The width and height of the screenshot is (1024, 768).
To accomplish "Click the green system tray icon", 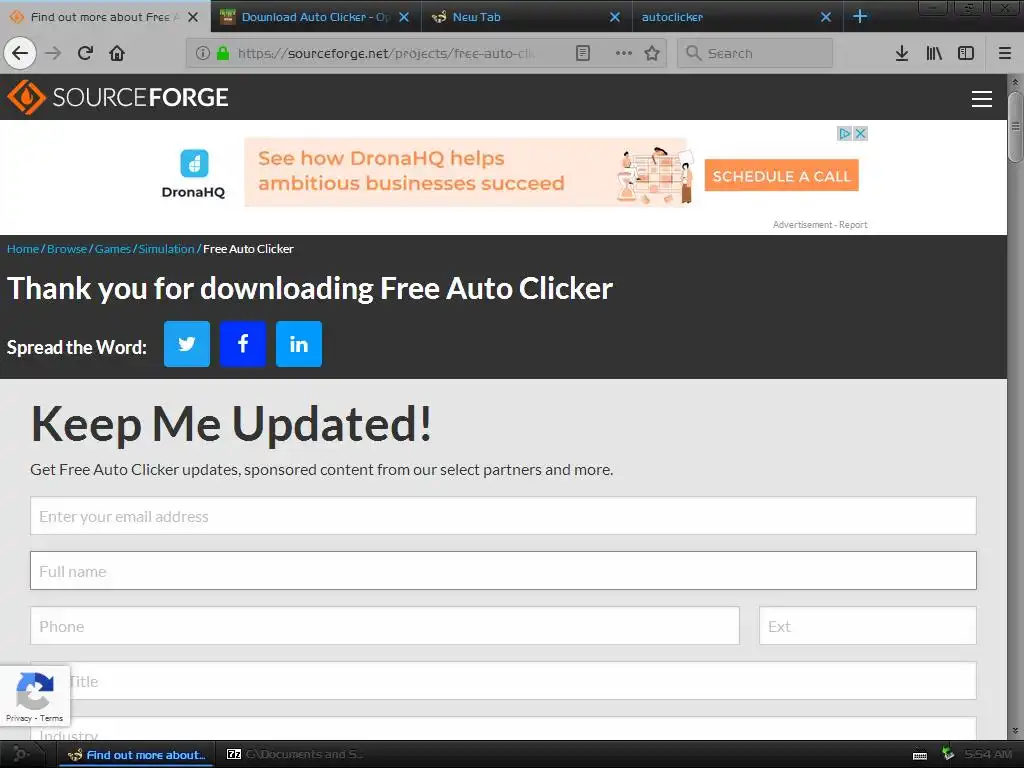I will [x=948, y=754].
